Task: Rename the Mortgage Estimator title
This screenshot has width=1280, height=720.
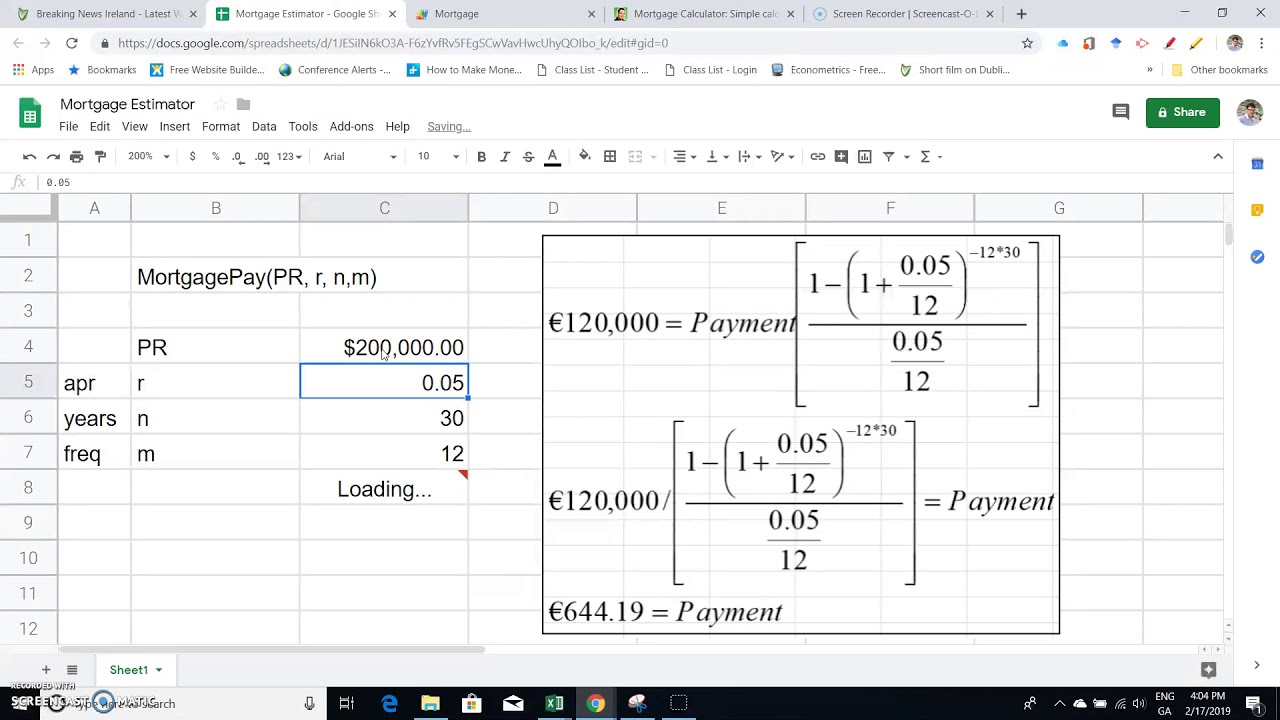Action: 127,104
